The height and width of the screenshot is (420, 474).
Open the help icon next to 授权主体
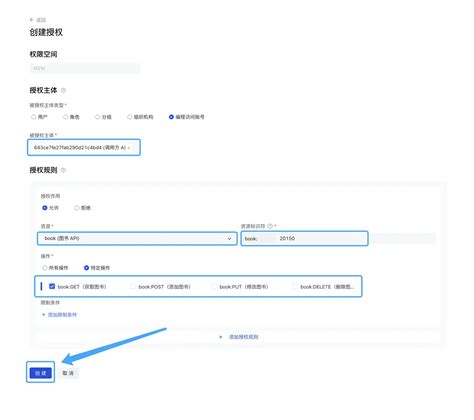[63, 90]
